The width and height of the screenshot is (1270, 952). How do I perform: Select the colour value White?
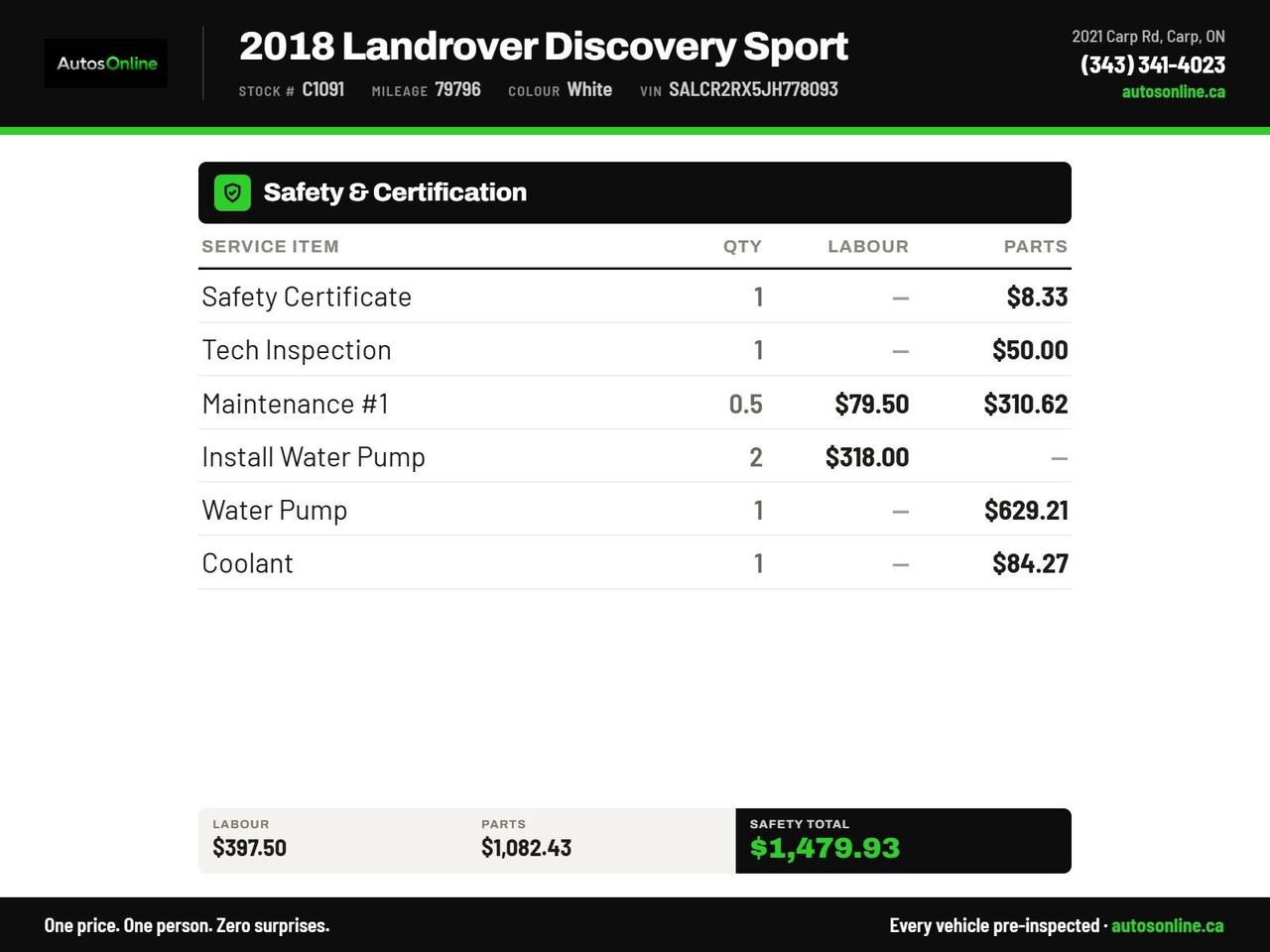[589, 89]
